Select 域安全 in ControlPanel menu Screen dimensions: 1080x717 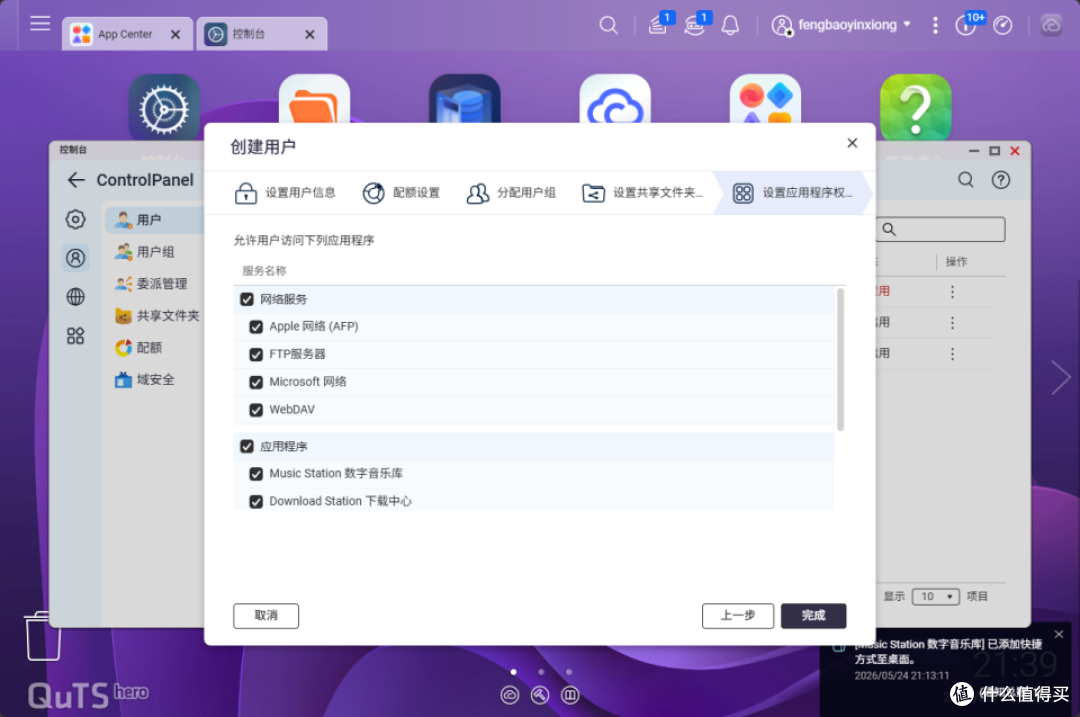(x=155, y=379)
